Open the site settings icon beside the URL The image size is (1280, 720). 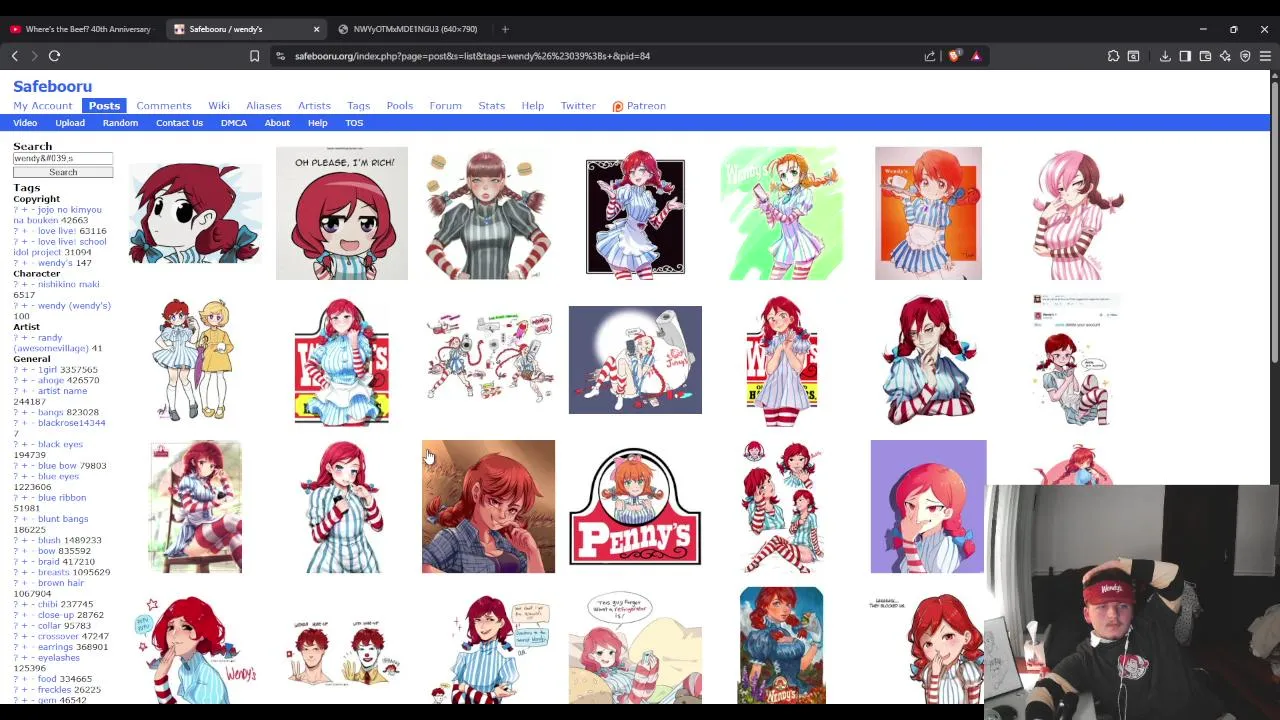[x=280, y=56]
